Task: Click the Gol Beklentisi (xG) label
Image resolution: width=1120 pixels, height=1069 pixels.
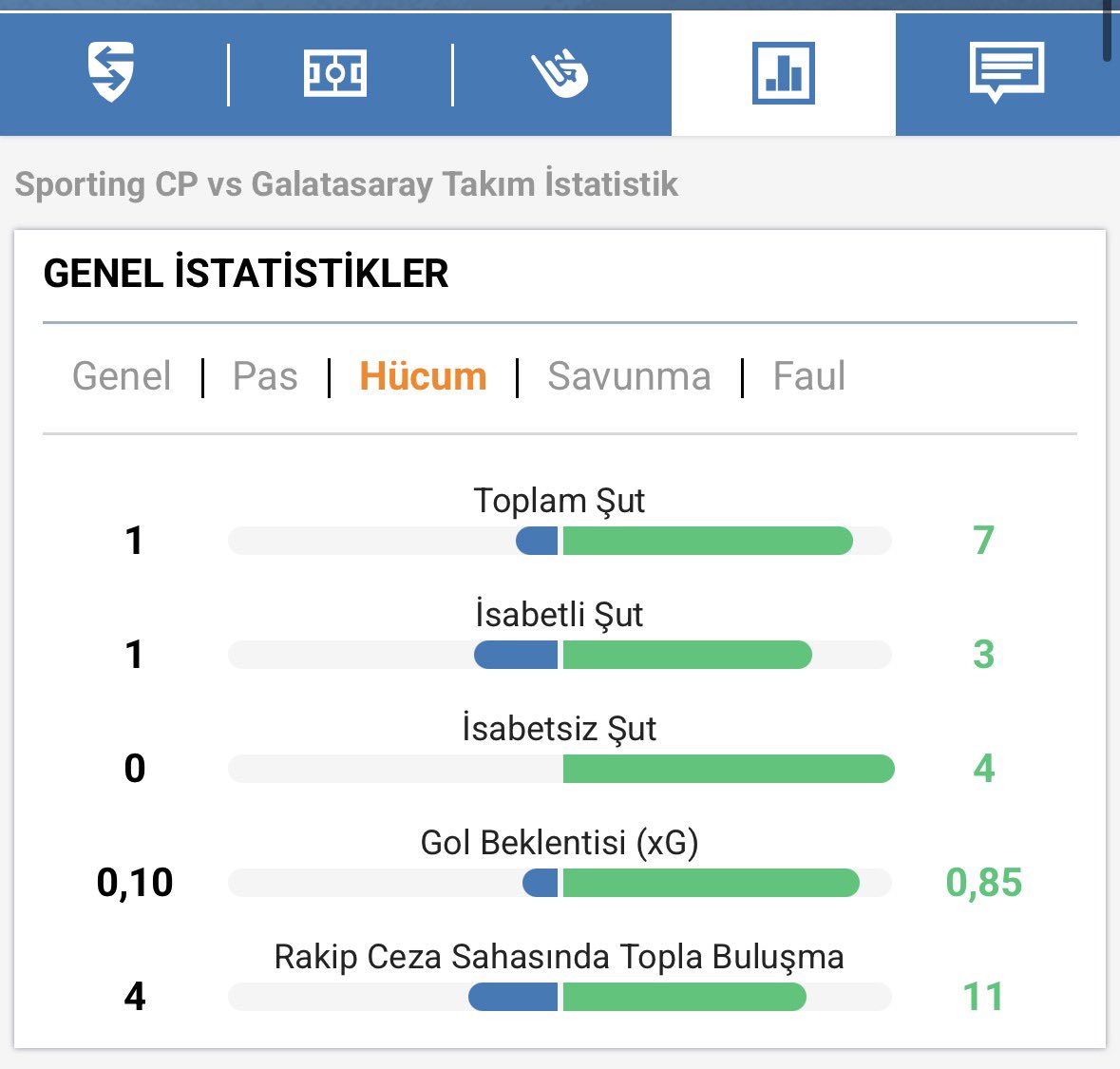Action: click(x=560, y=843)
